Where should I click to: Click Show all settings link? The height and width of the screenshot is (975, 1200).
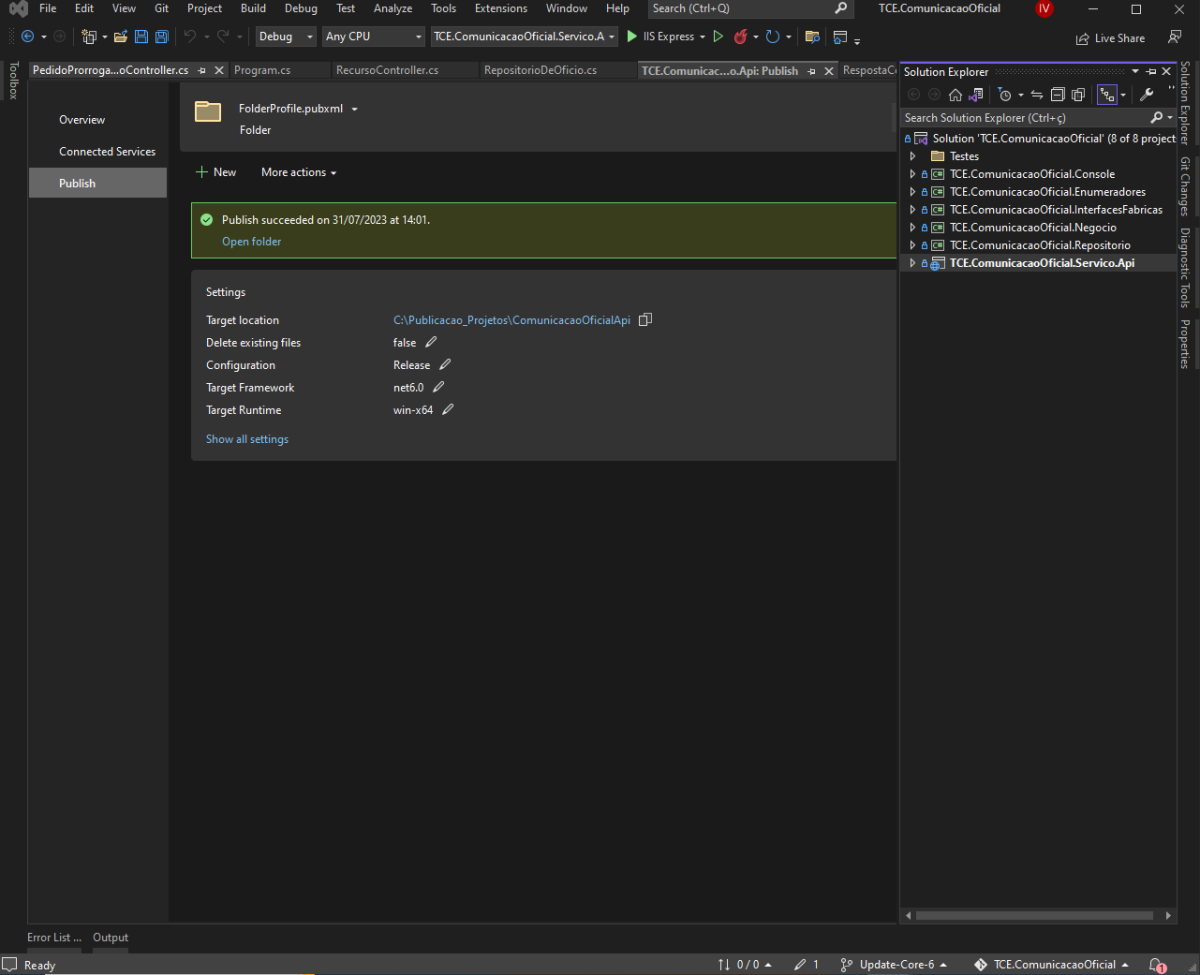coord(247,439)
